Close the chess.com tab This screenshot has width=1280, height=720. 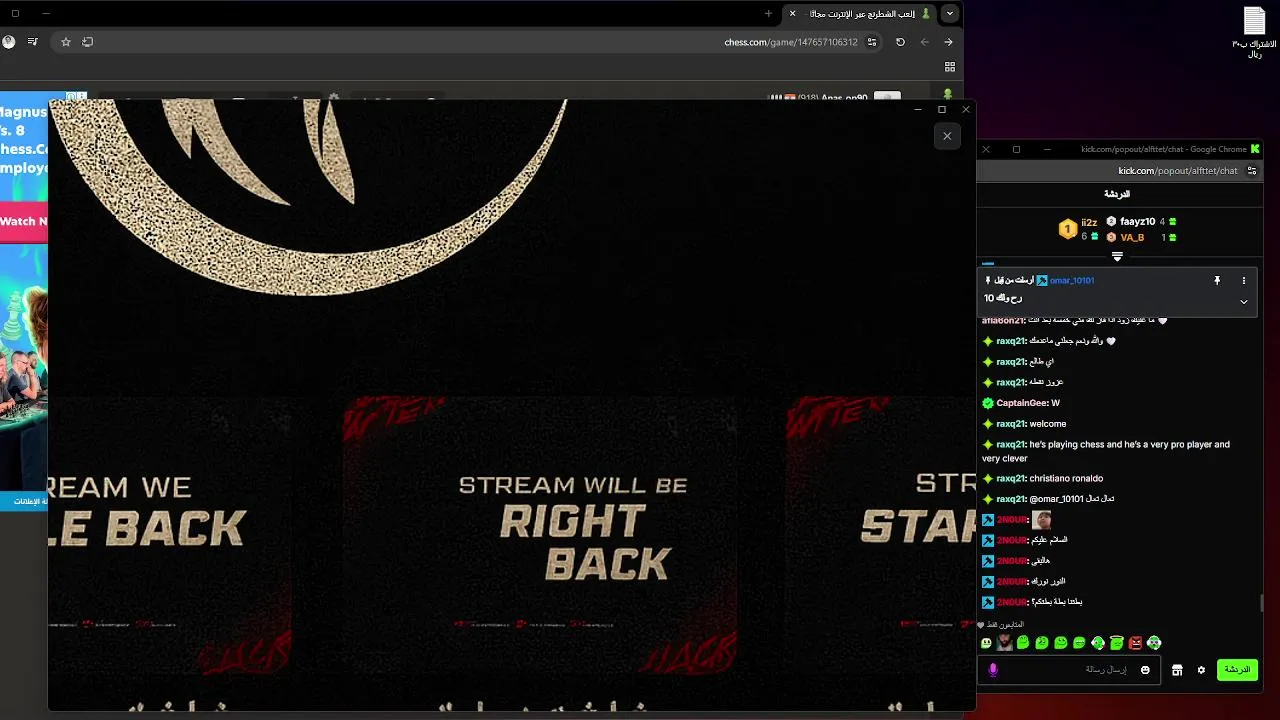click(792, 14)
